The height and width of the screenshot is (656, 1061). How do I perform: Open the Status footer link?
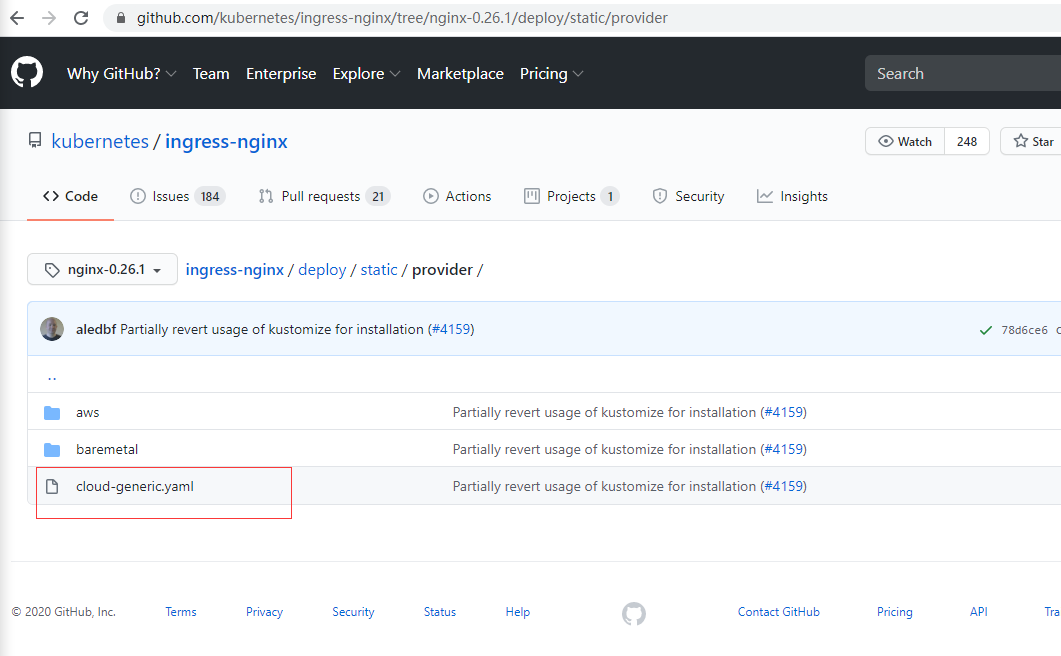tap(440, 612)
